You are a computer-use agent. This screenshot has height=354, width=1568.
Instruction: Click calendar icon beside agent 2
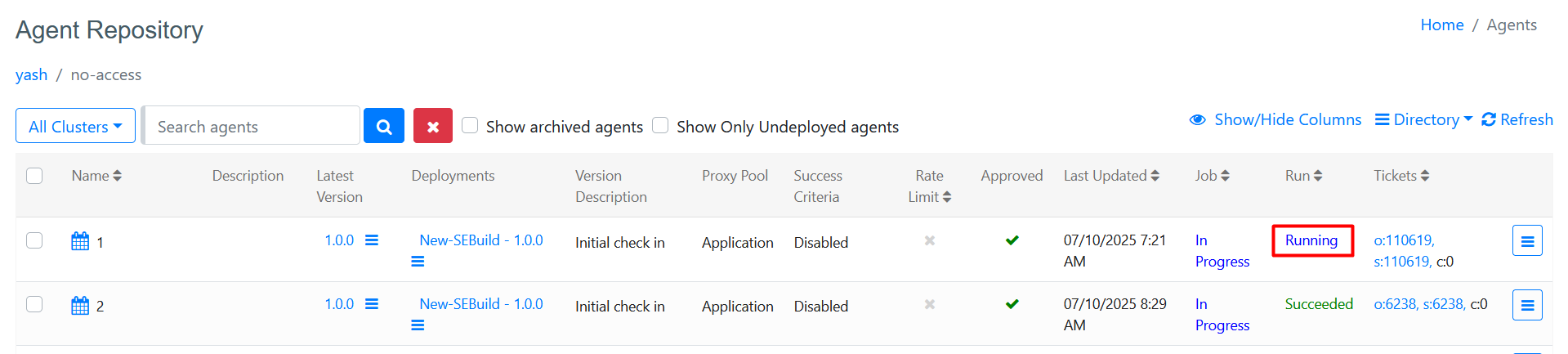coord(80,306)
